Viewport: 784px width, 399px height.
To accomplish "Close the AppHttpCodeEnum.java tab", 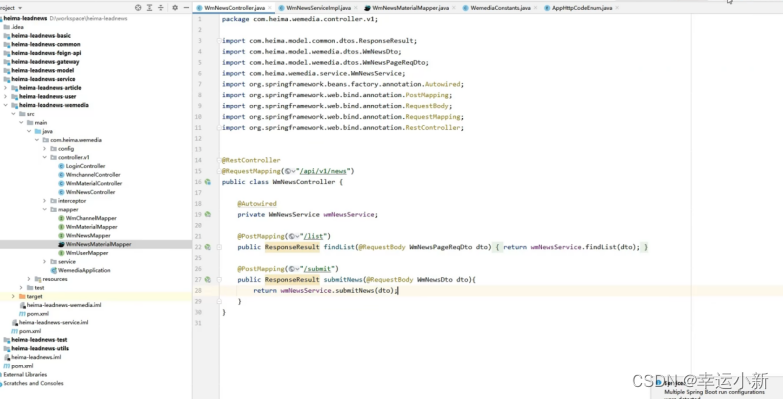I will pos(617,8).
